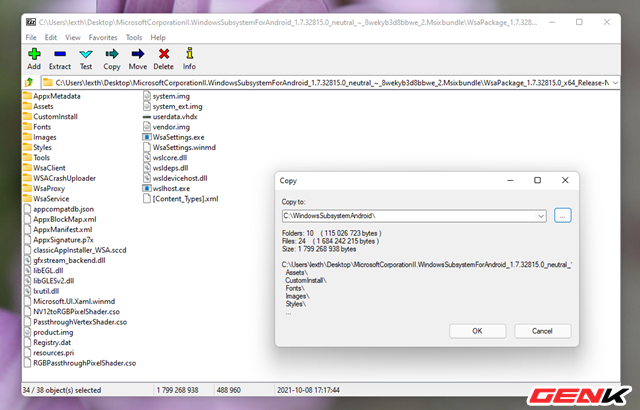Select the Styles folder
The image size is (640, 410).
tap(38, 147)
